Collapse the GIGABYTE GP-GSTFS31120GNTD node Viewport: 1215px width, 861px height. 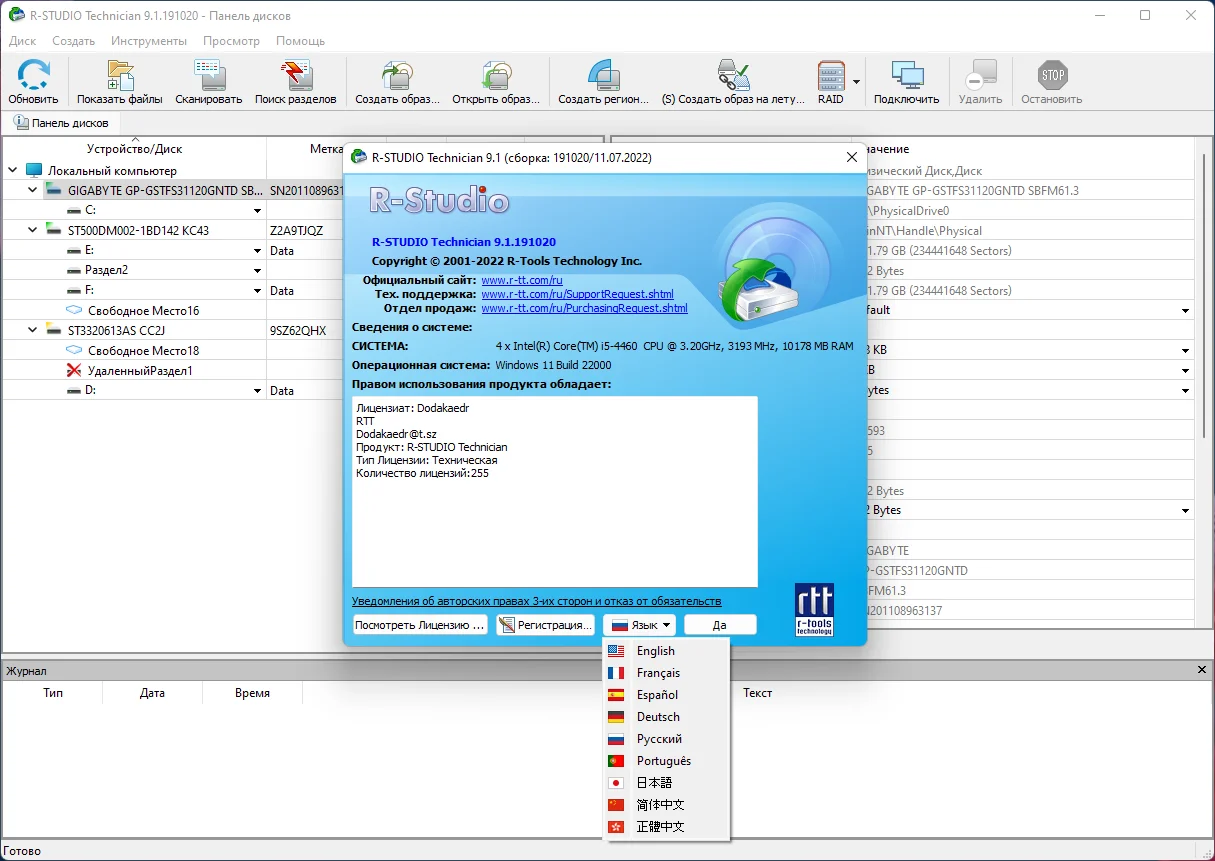coord(32,190)
